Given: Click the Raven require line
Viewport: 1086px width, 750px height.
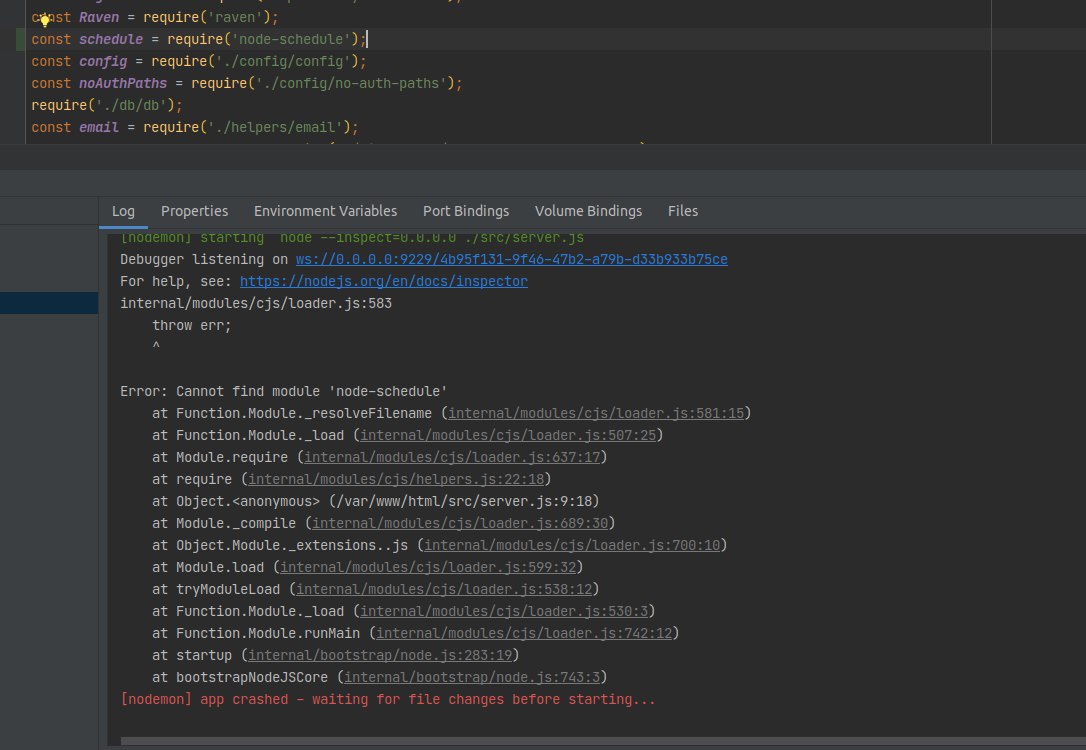Looking at the screenshot, I should point(154,17).
